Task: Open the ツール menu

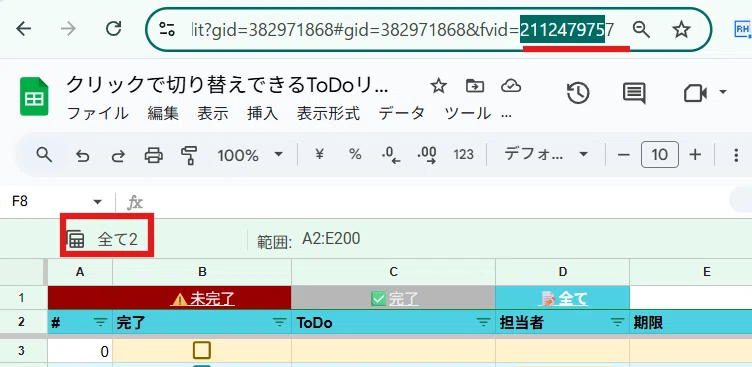Action: click(468, 114)
